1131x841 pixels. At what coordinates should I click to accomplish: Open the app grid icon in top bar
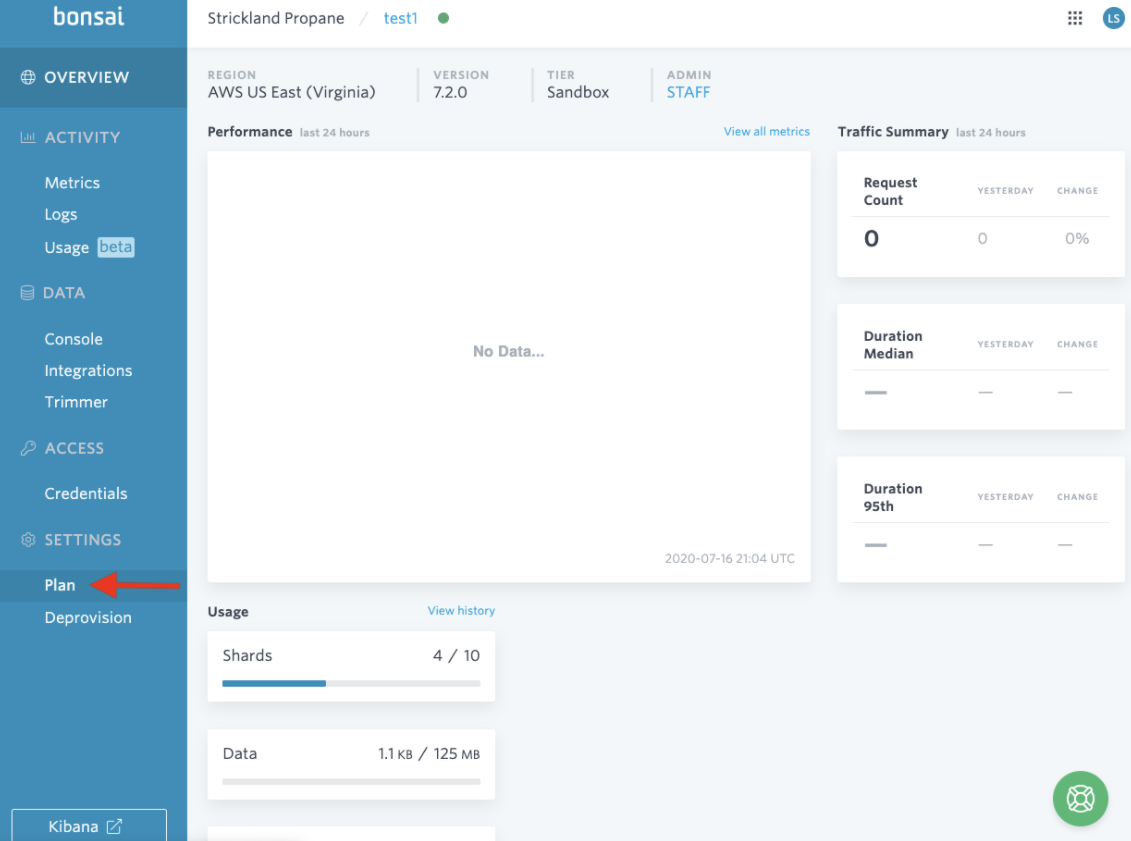pos(1074,18)
